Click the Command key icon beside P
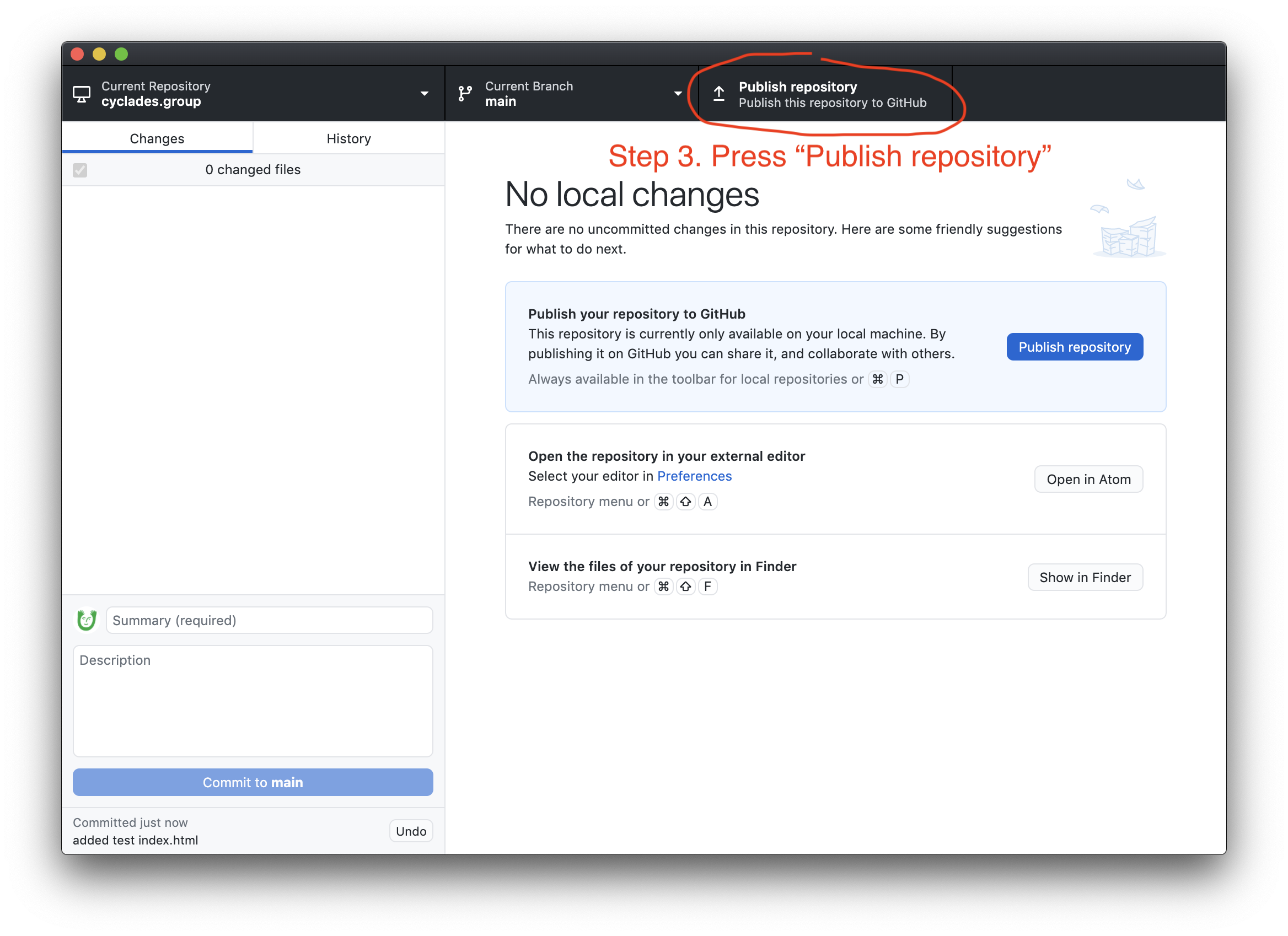Screen dimensions: 1288x936 [877, 379]
